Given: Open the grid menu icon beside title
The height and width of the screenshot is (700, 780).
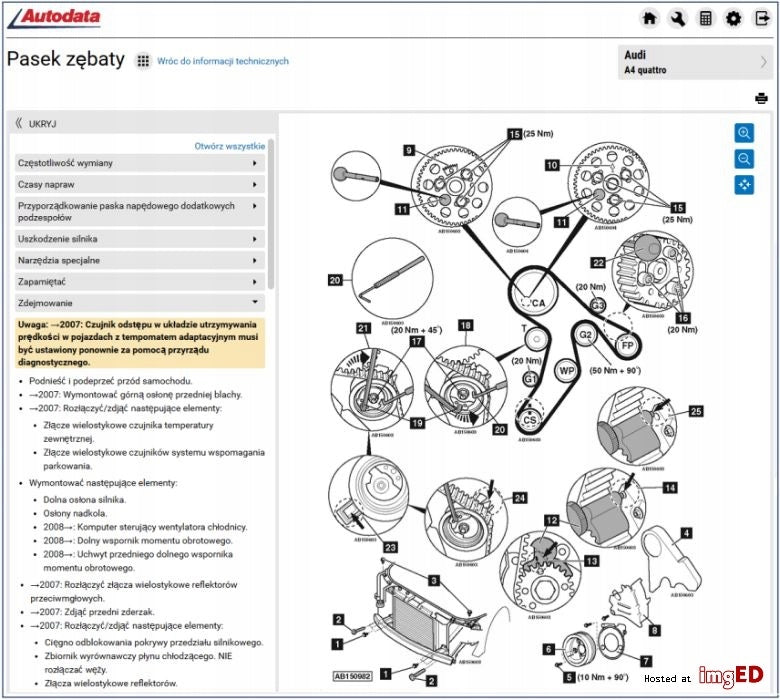Looking at the screenshot, I should (143, 61).
